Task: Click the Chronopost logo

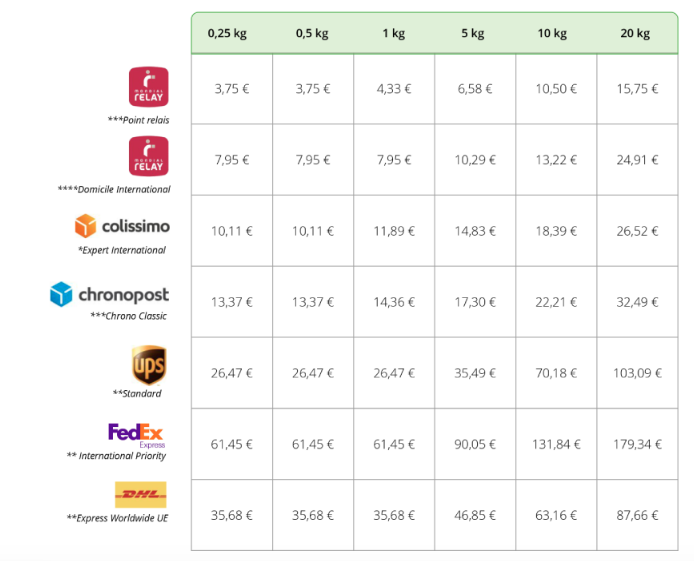Action: click(110, 295)
